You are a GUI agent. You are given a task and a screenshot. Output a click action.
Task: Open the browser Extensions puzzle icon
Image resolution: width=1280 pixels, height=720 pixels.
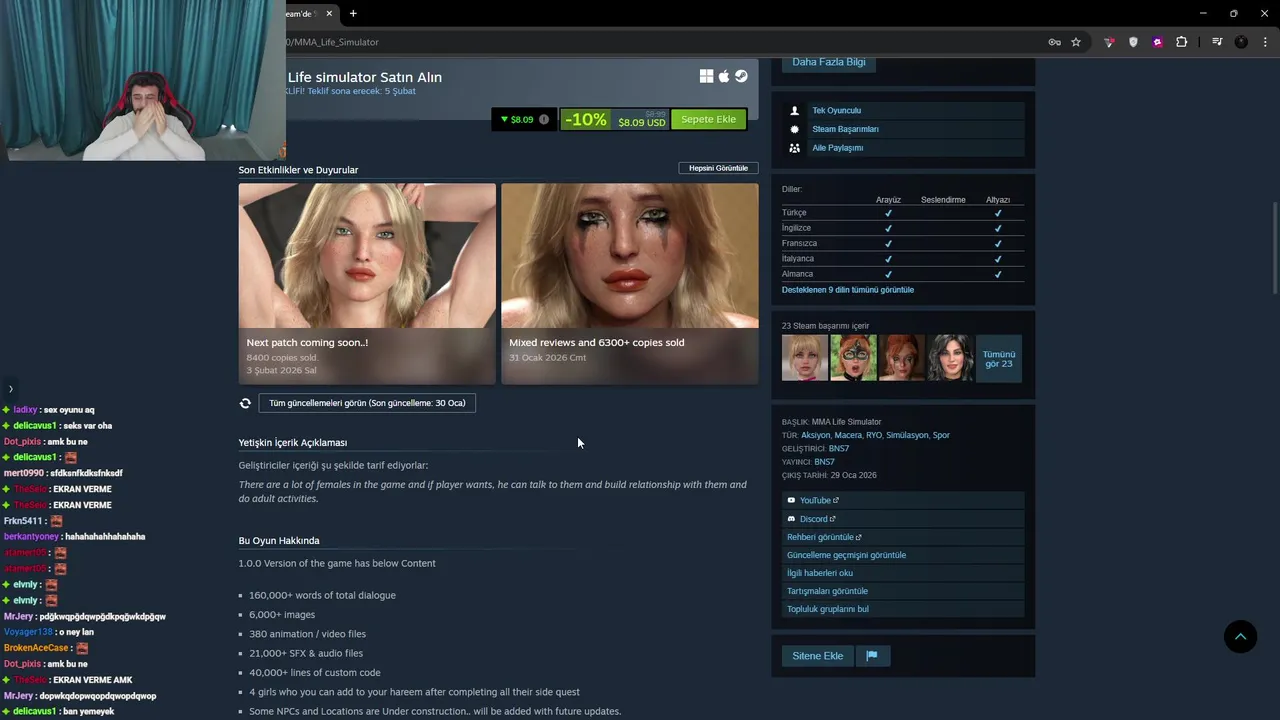[1182, 42]
